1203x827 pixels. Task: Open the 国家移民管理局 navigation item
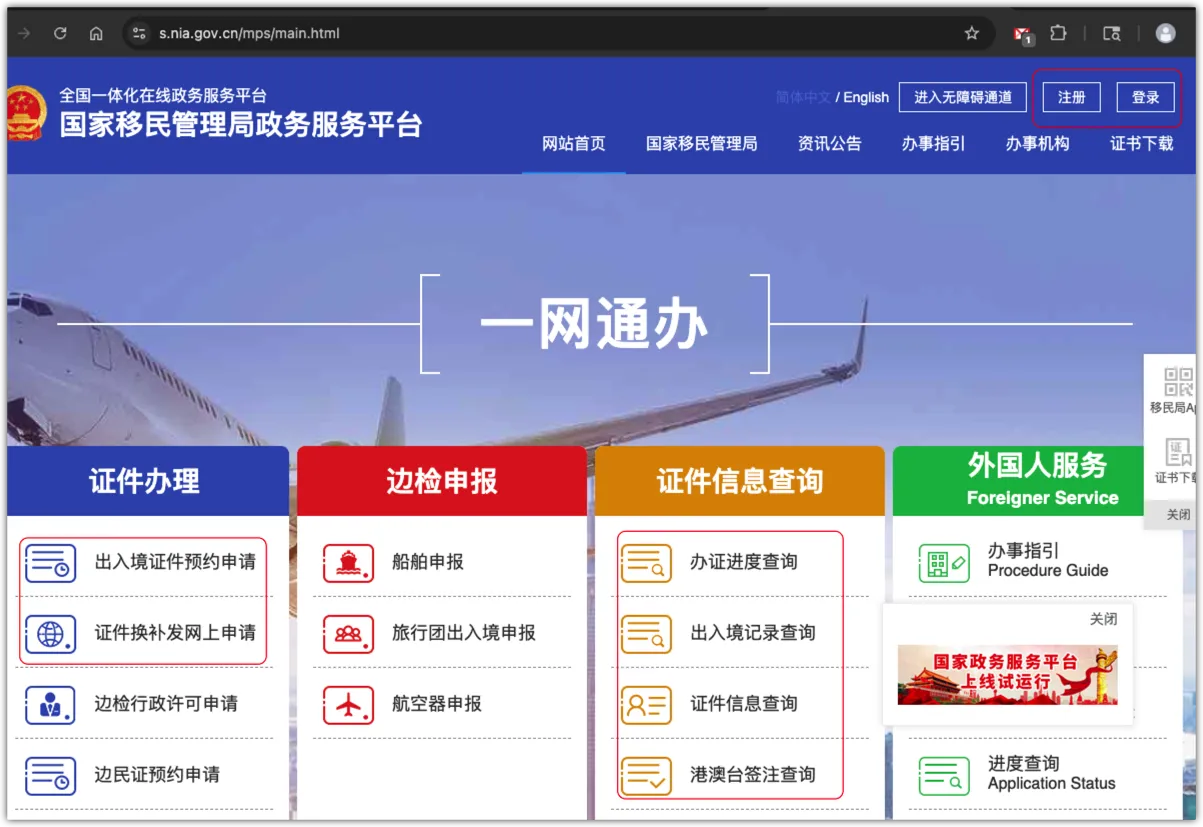click(x=701, y=144)
